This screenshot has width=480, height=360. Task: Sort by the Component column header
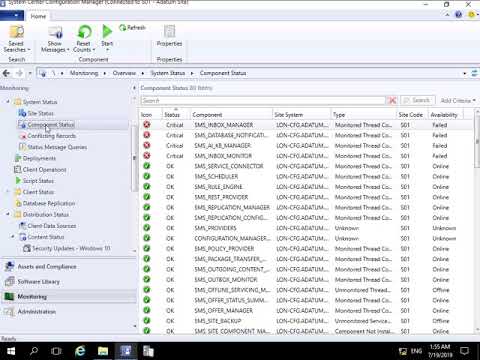231,115
